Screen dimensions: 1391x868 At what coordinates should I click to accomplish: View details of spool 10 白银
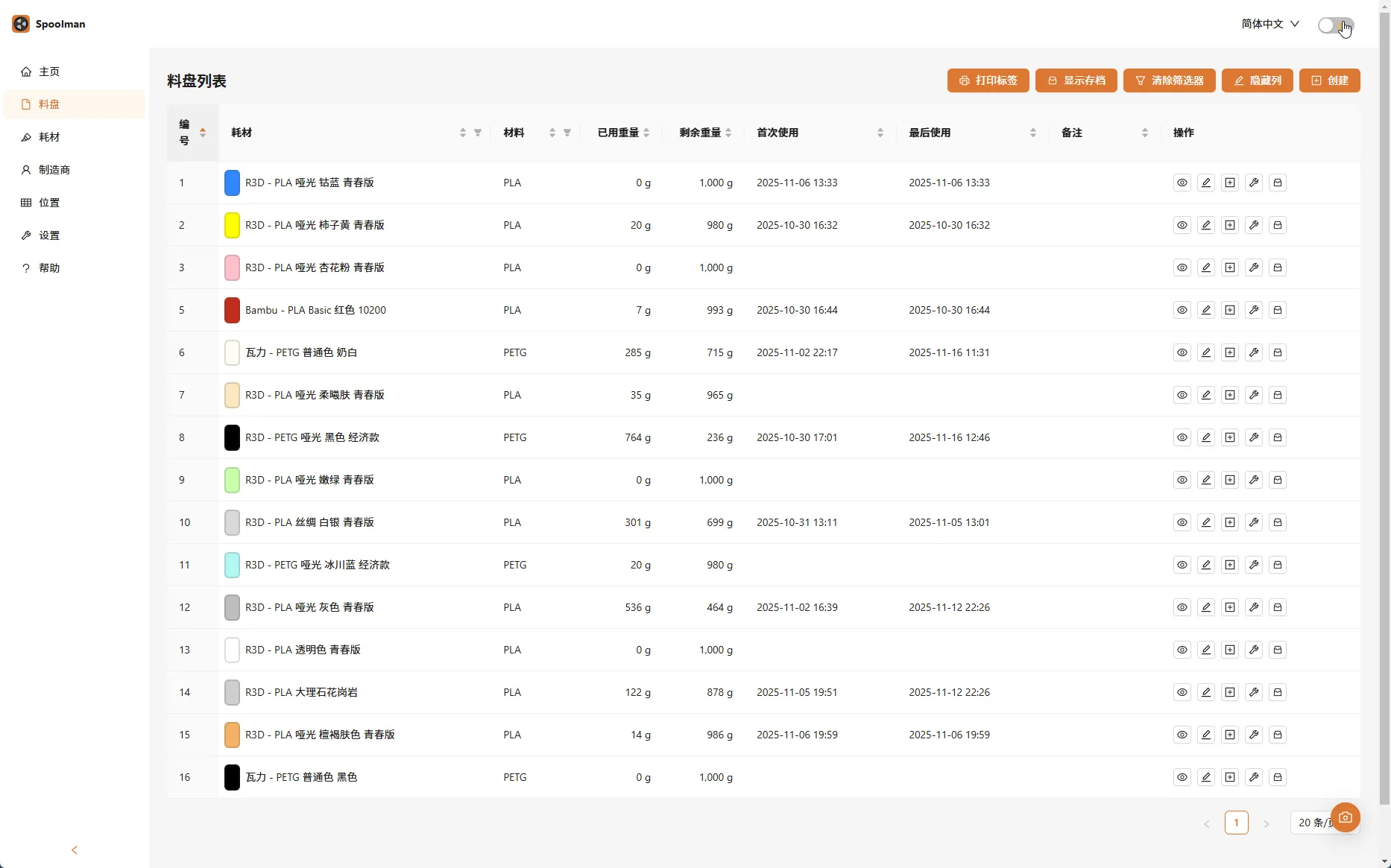coord(1182,522)
